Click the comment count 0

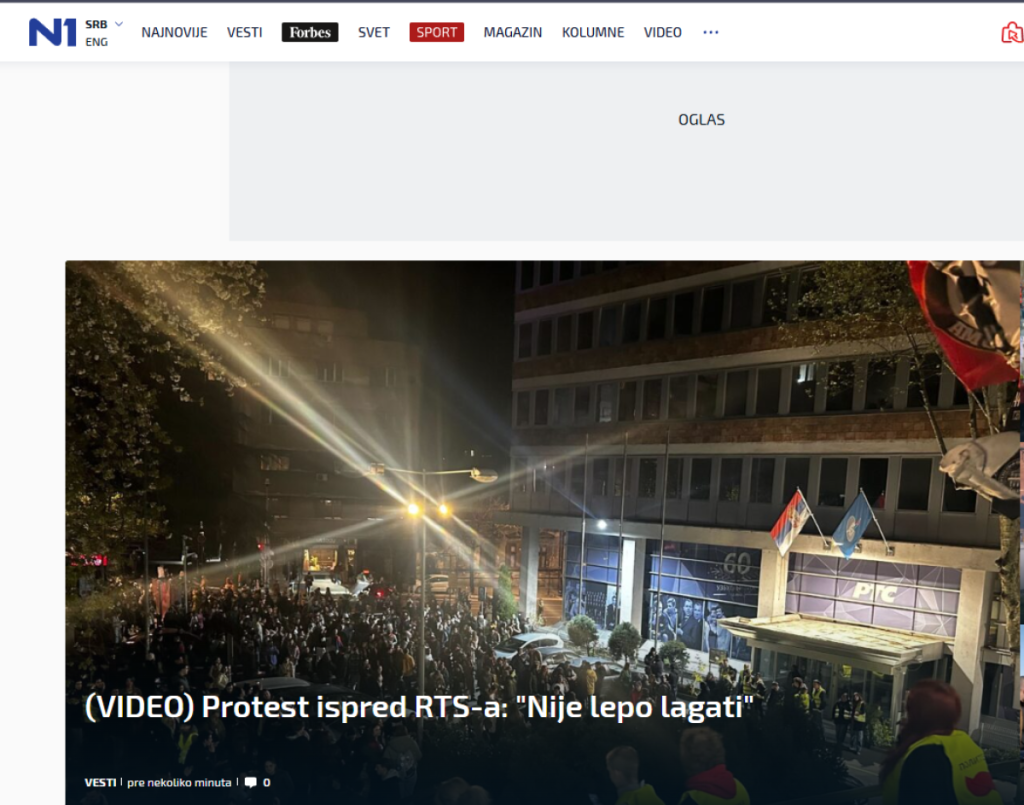tap(266, 782)
